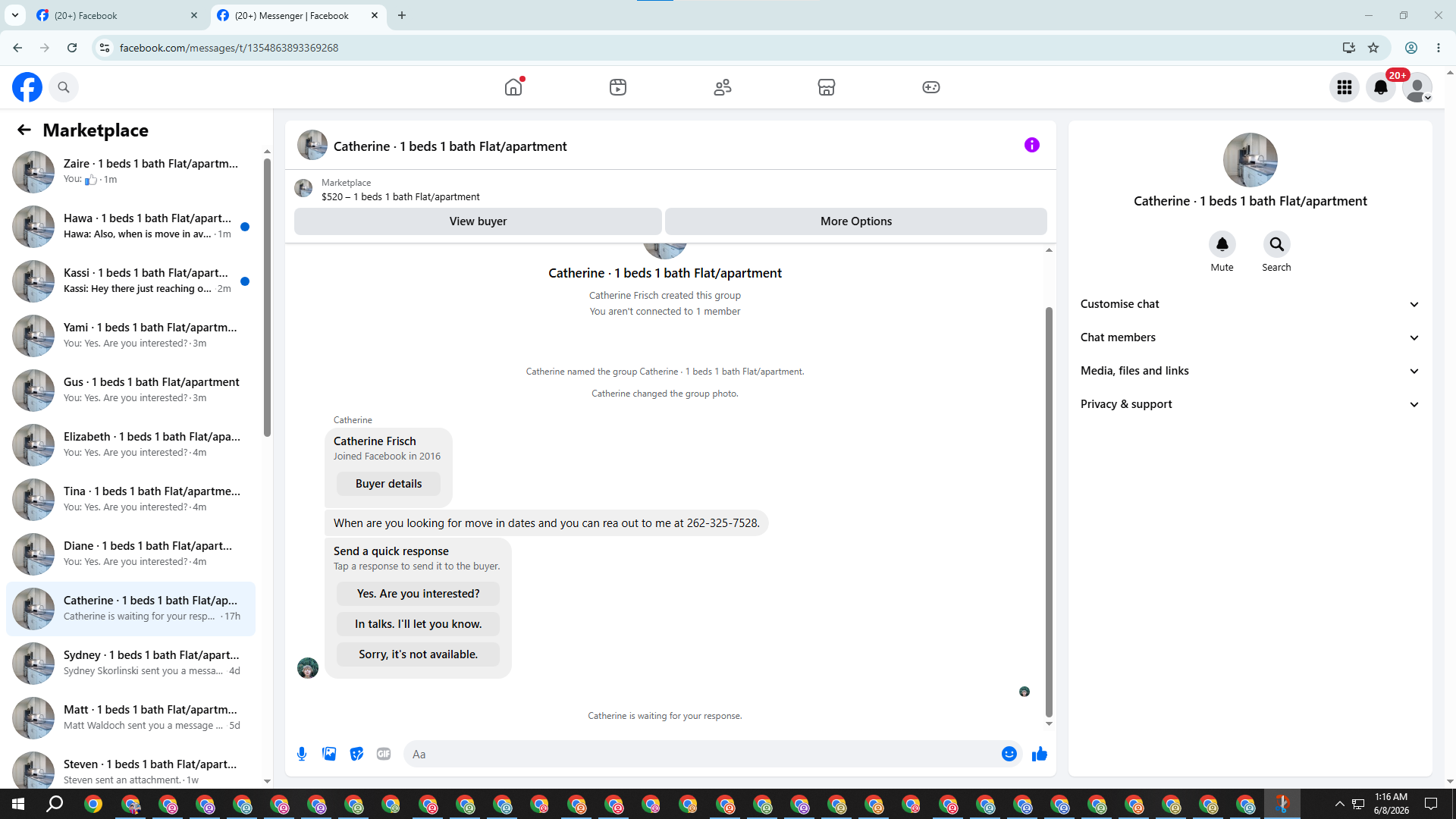Open Zaire's conversation
Image resolution: width=1456 pixels, height=819 pixels.
[x=131, y=171]
